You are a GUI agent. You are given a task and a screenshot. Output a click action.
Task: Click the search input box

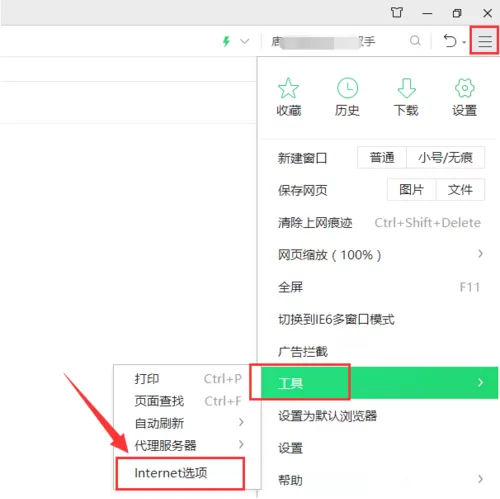coord(335,41)
